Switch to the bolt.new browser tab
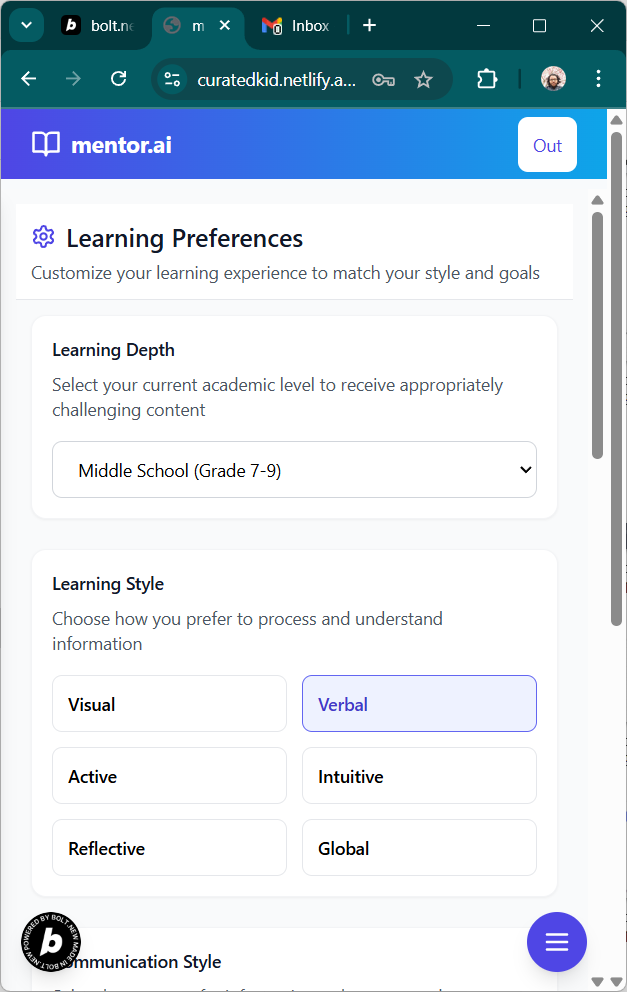Image resolution: width=627 pixels, height=992 pixels. [98, 26]
